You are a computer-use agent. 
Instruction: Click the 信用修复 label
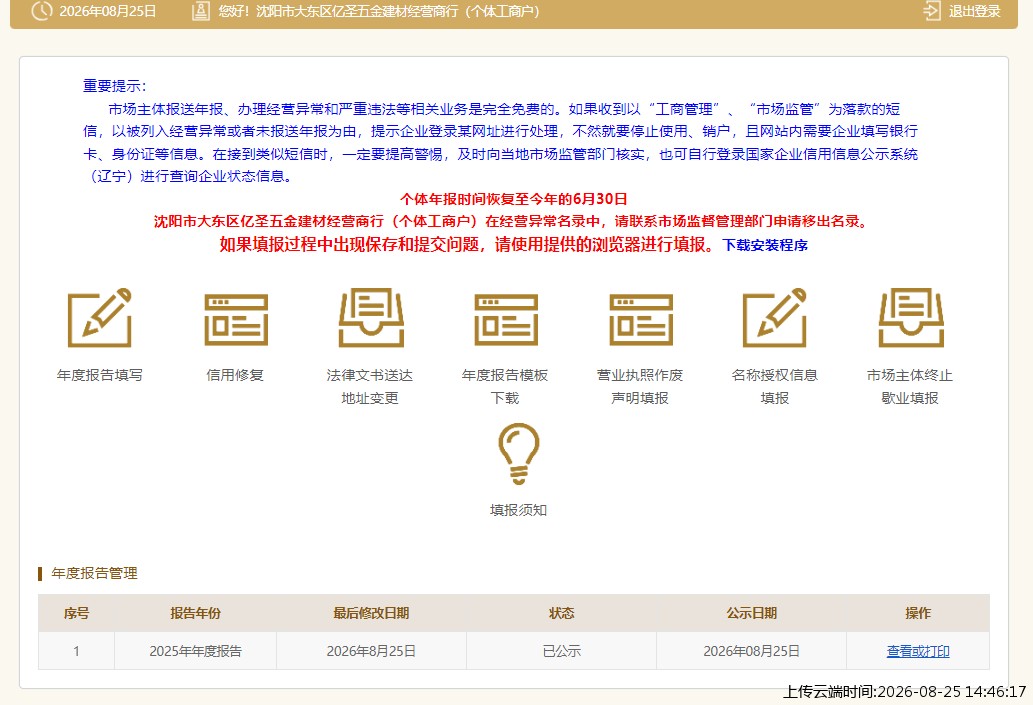[235, 375]
